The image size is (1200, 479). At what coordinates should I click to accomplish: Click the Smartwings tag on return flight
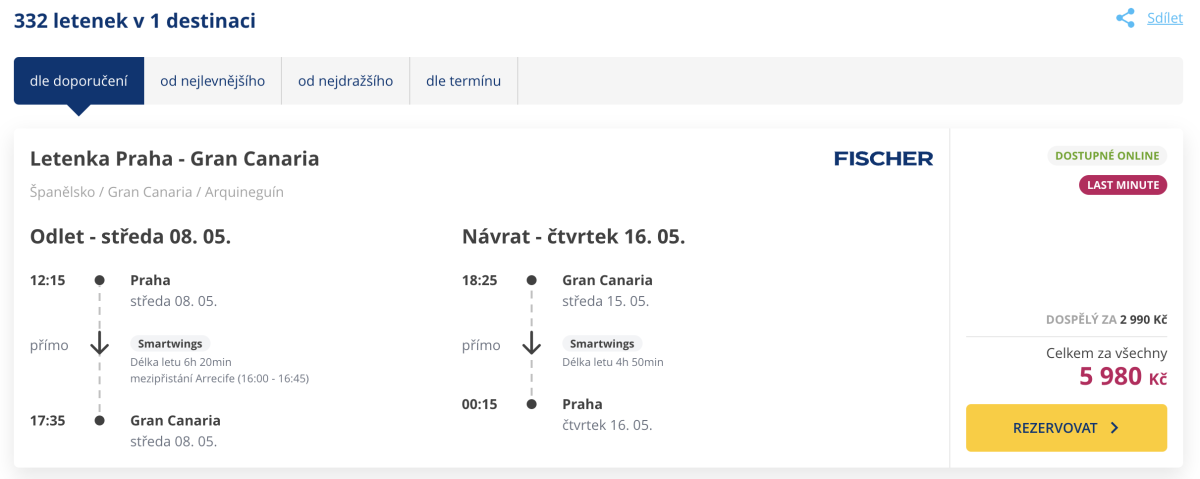pos(602,343)
